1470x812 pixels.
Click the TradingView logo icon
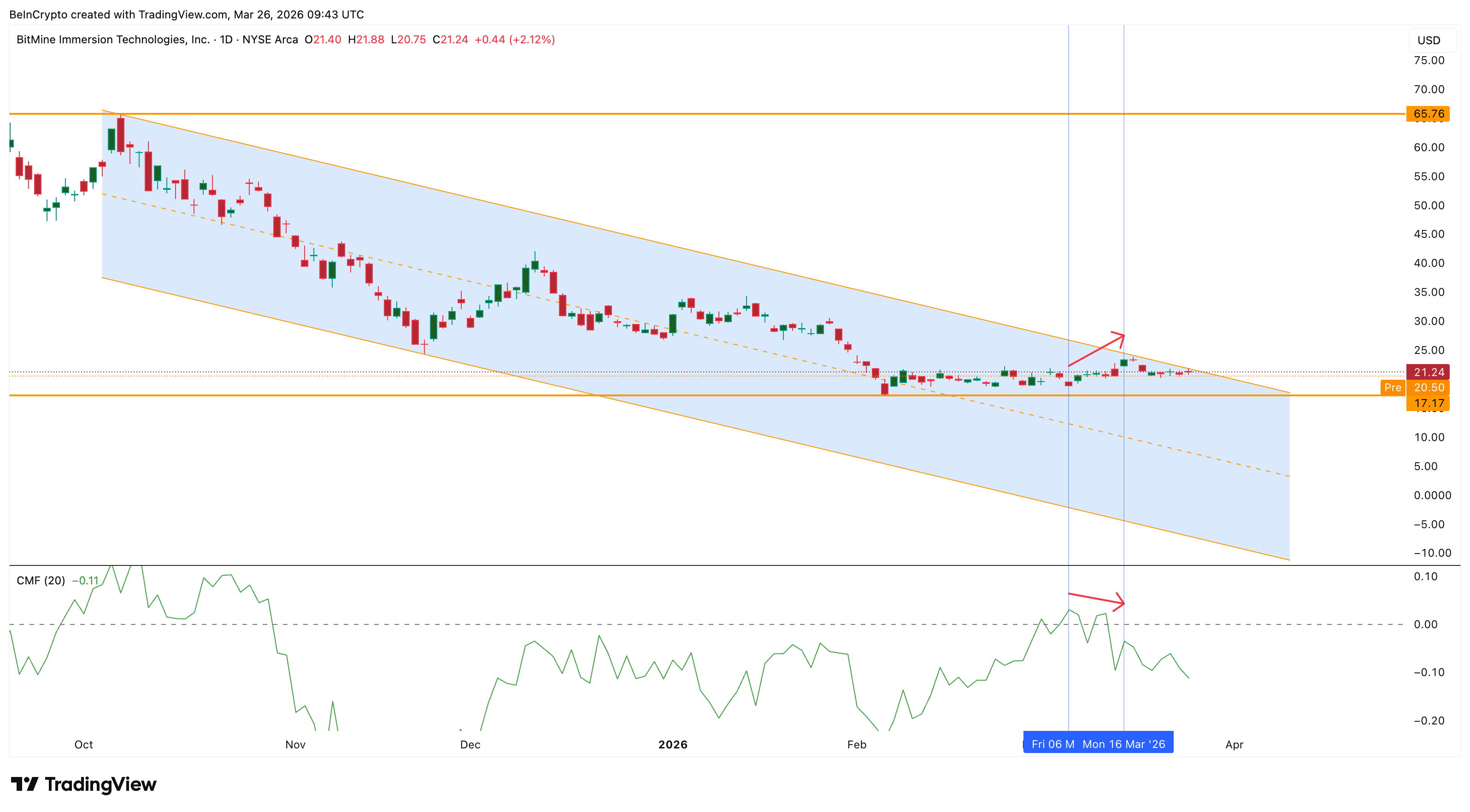tap(24, 784)
